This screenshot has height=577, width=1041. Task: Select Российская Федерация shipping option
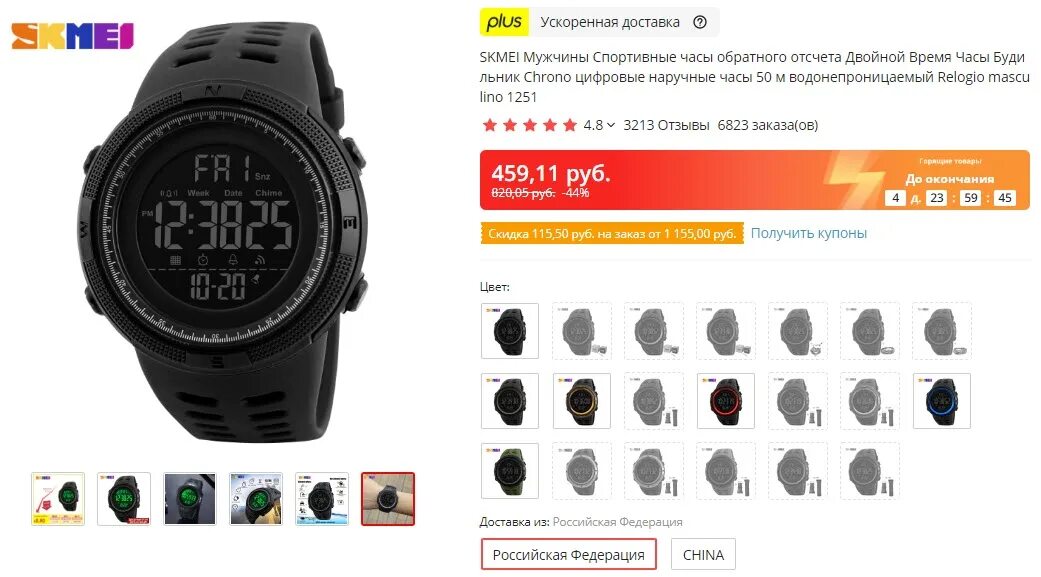pyautogui.click(x=568, y=554)
